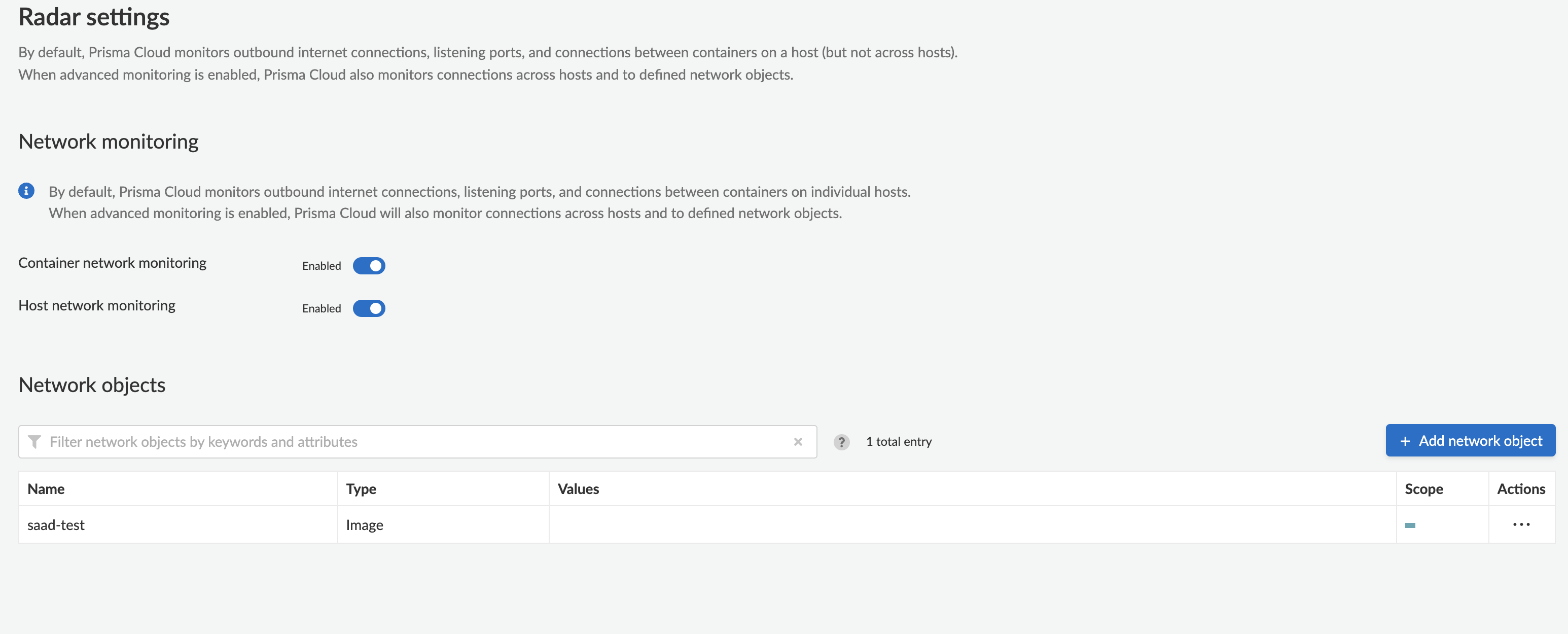Click the info icon next to network monitoring
Viewport: 1568px width, 634px height.
coord(27,190)
